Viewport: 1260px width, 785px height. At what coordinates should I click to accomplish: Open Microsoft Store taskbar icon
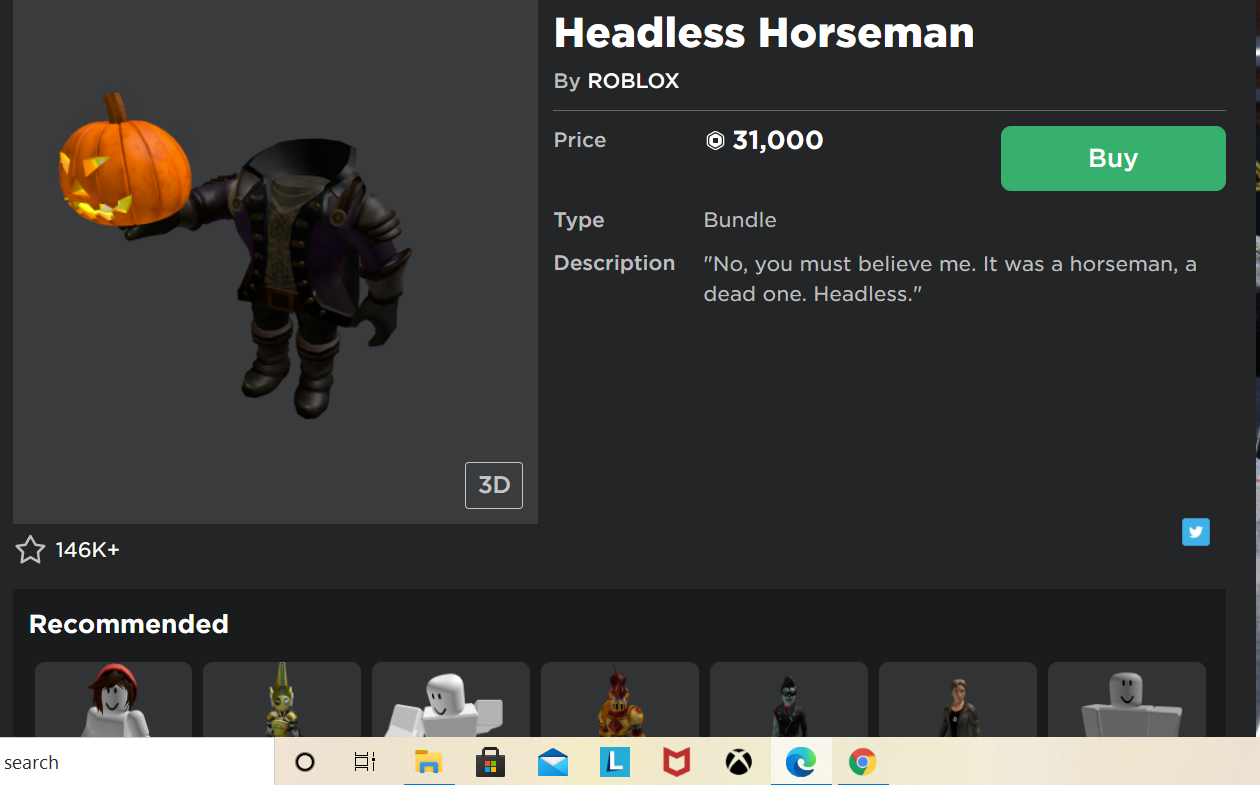tap(490, 763)
